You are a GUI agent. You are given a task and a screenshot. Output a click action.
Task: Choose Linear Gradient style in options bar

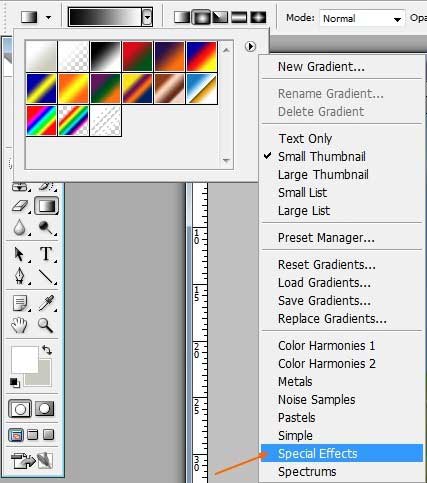(x=182, y=17)
